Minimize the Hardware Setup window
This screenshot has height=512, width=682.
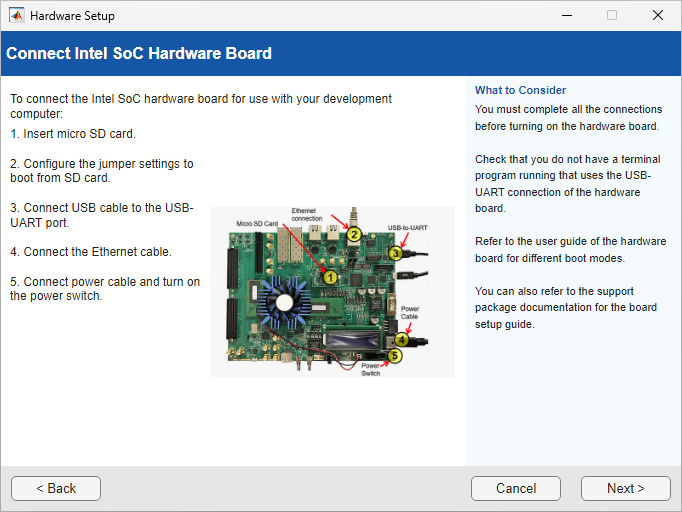566,16
